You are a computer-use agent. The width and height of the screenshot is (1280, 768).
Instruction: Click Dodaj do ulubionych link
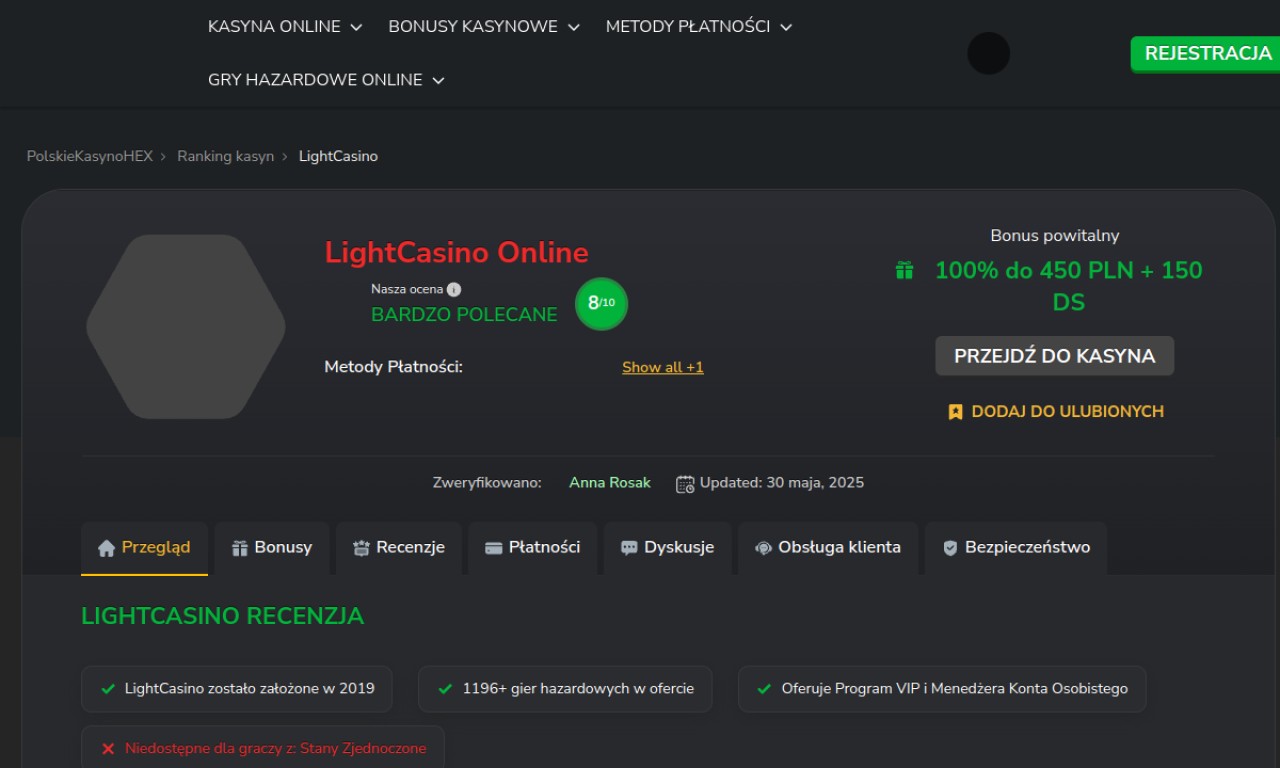pos(1056,412)
